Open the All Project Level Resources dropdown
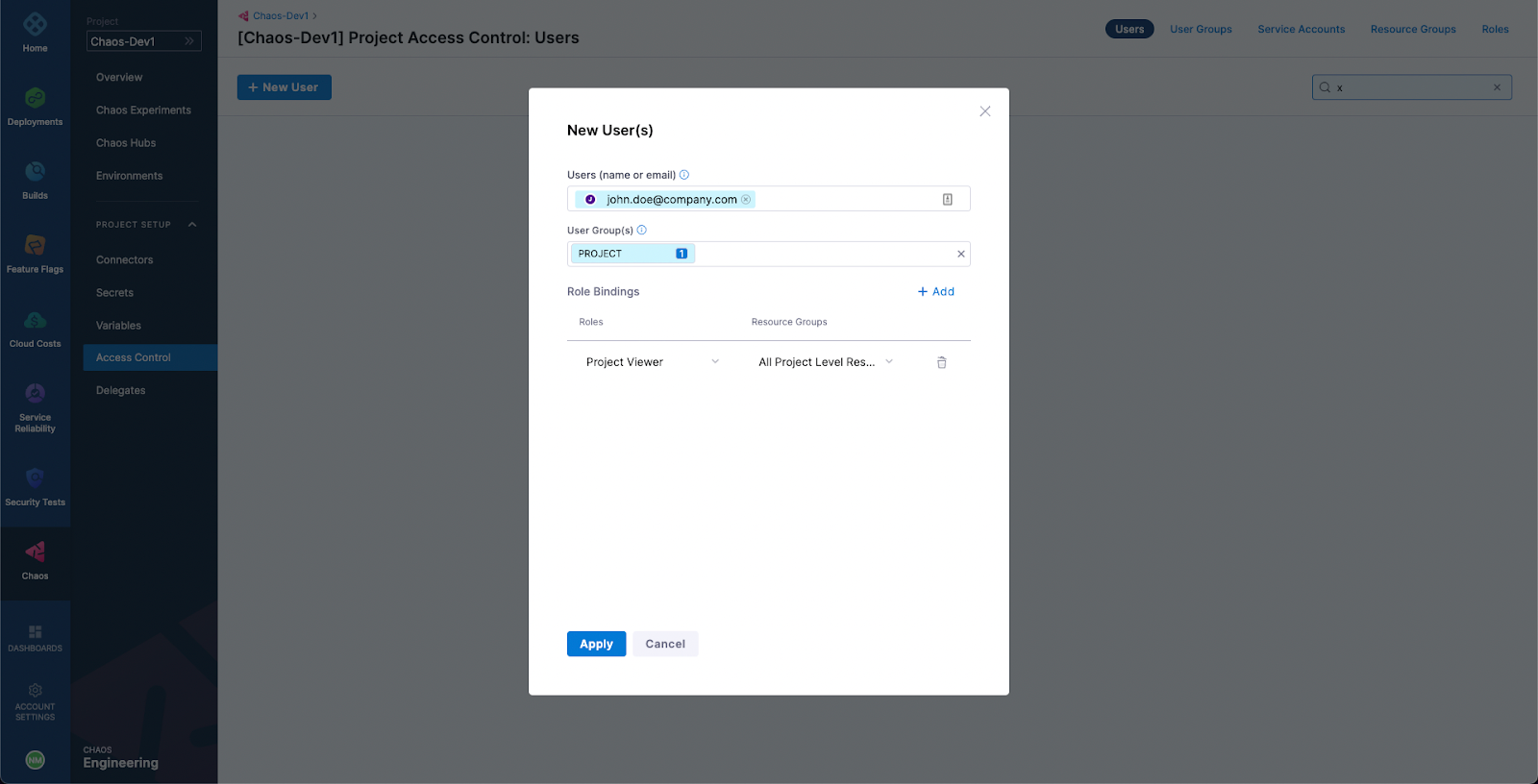This screenshot has height=784, width=1538. pos(826,362)
